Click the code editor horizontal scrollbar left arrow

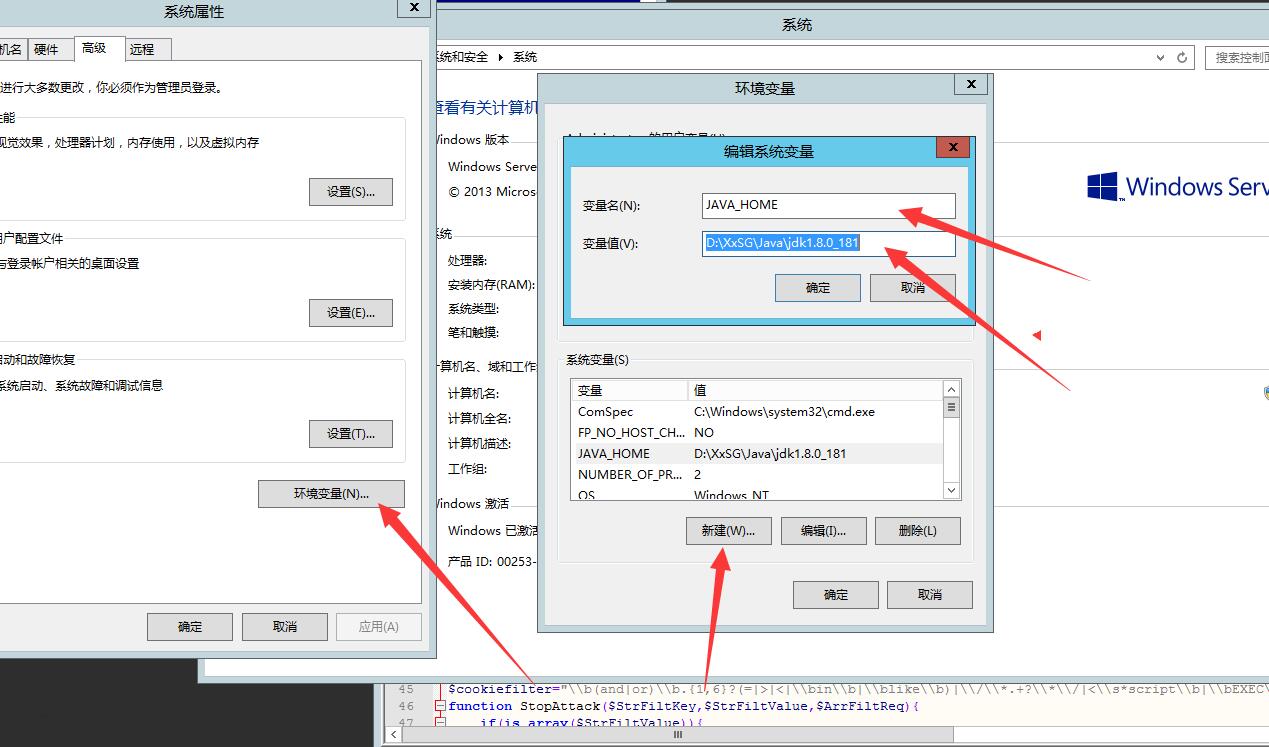pos(394,735)
